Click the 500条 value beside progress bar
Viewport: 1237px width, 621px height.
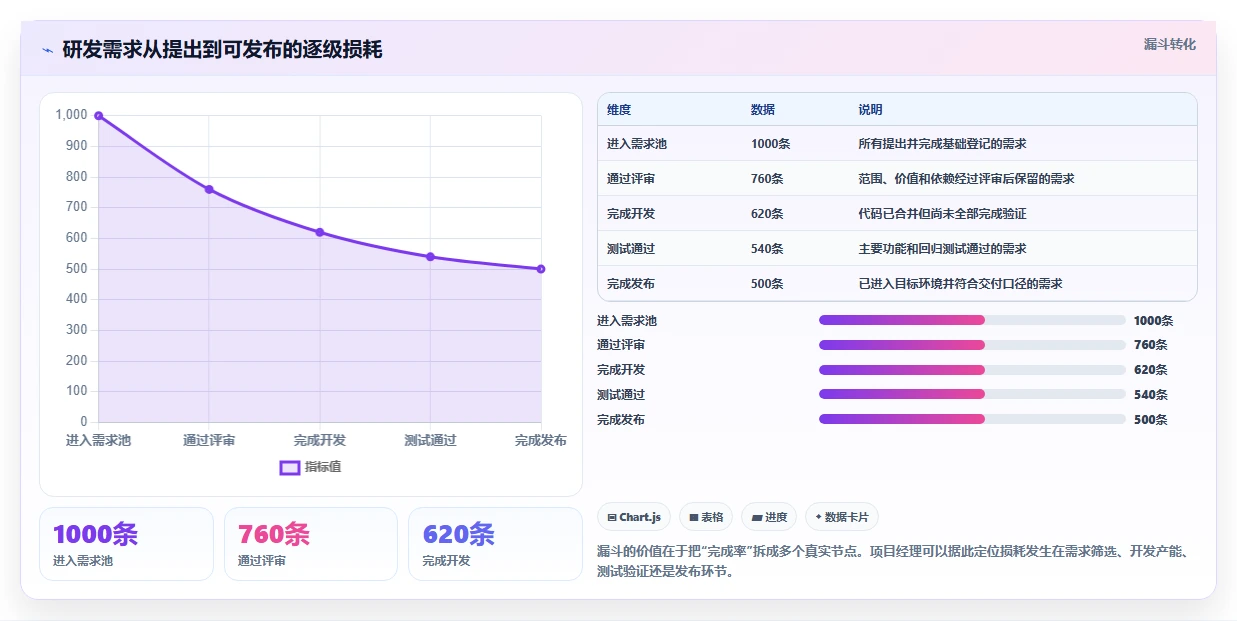pos(1150,420)
